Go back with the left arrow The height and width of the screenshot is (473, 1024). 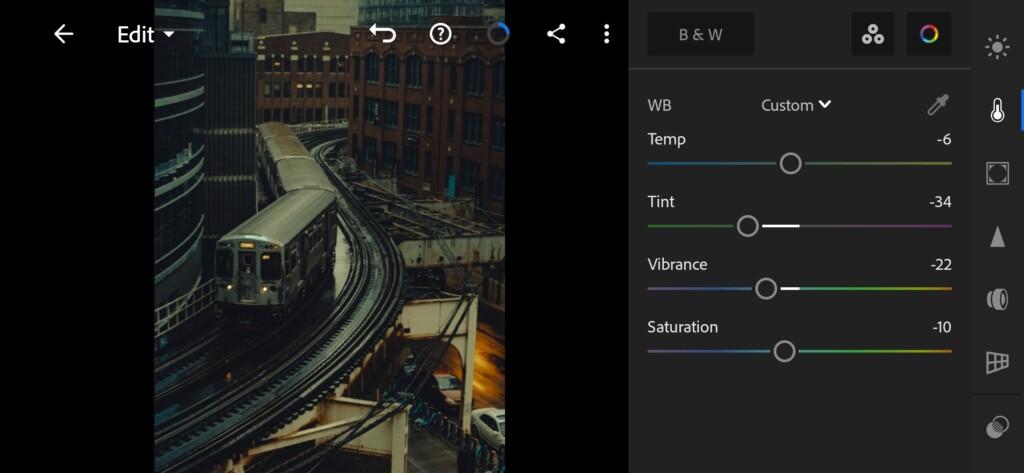pos(63,34)
